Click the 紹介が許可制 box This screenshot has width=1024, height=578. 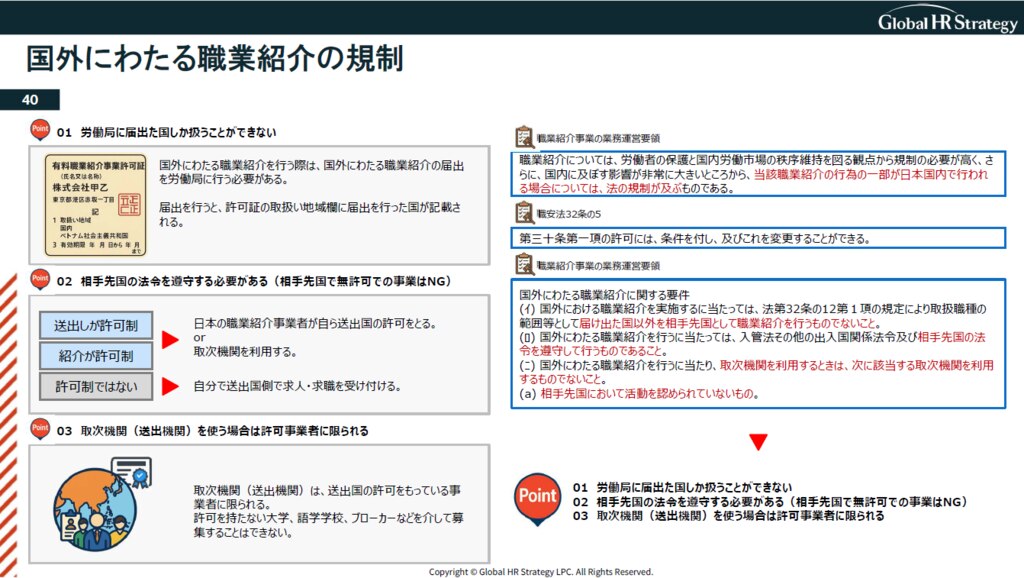[95, 355]
